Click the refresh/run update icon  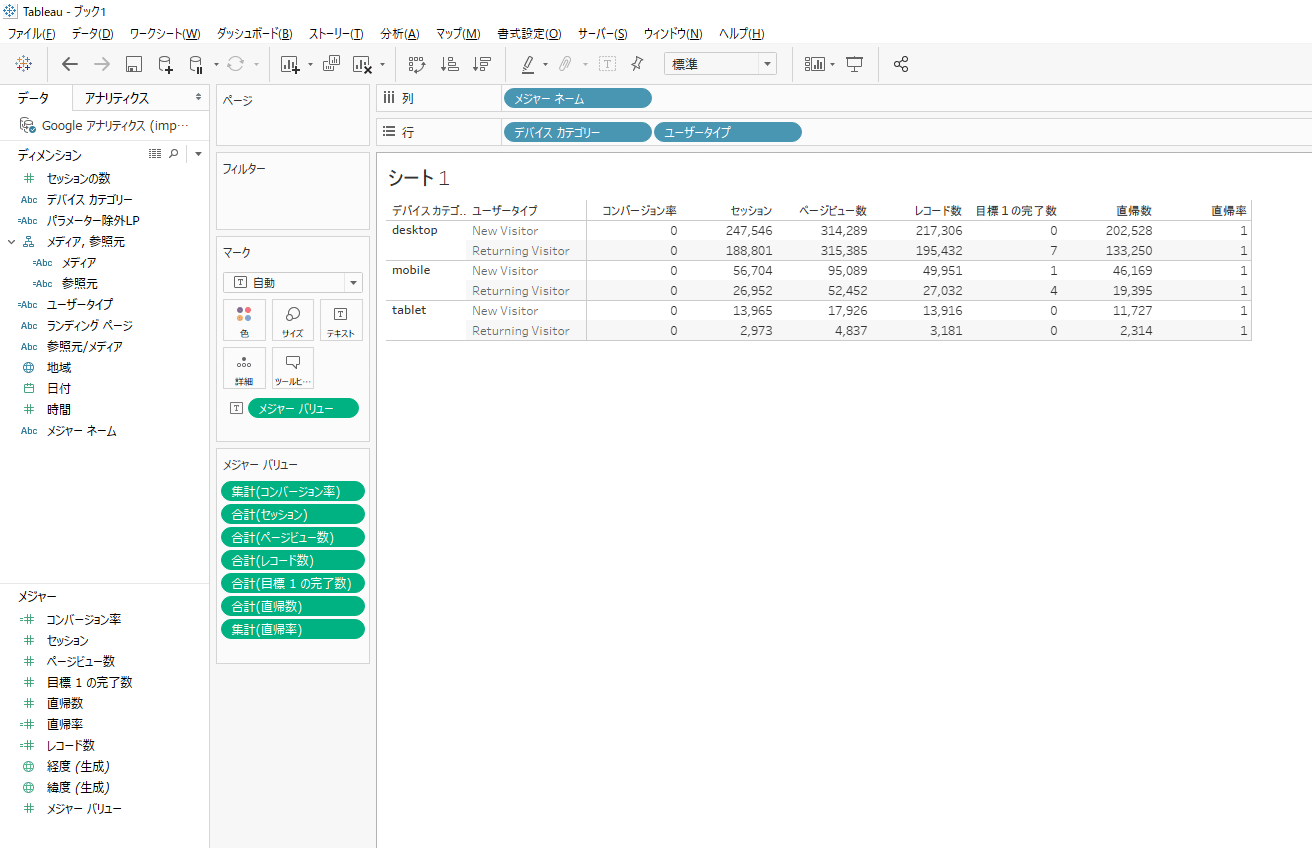tap(236, 64)
